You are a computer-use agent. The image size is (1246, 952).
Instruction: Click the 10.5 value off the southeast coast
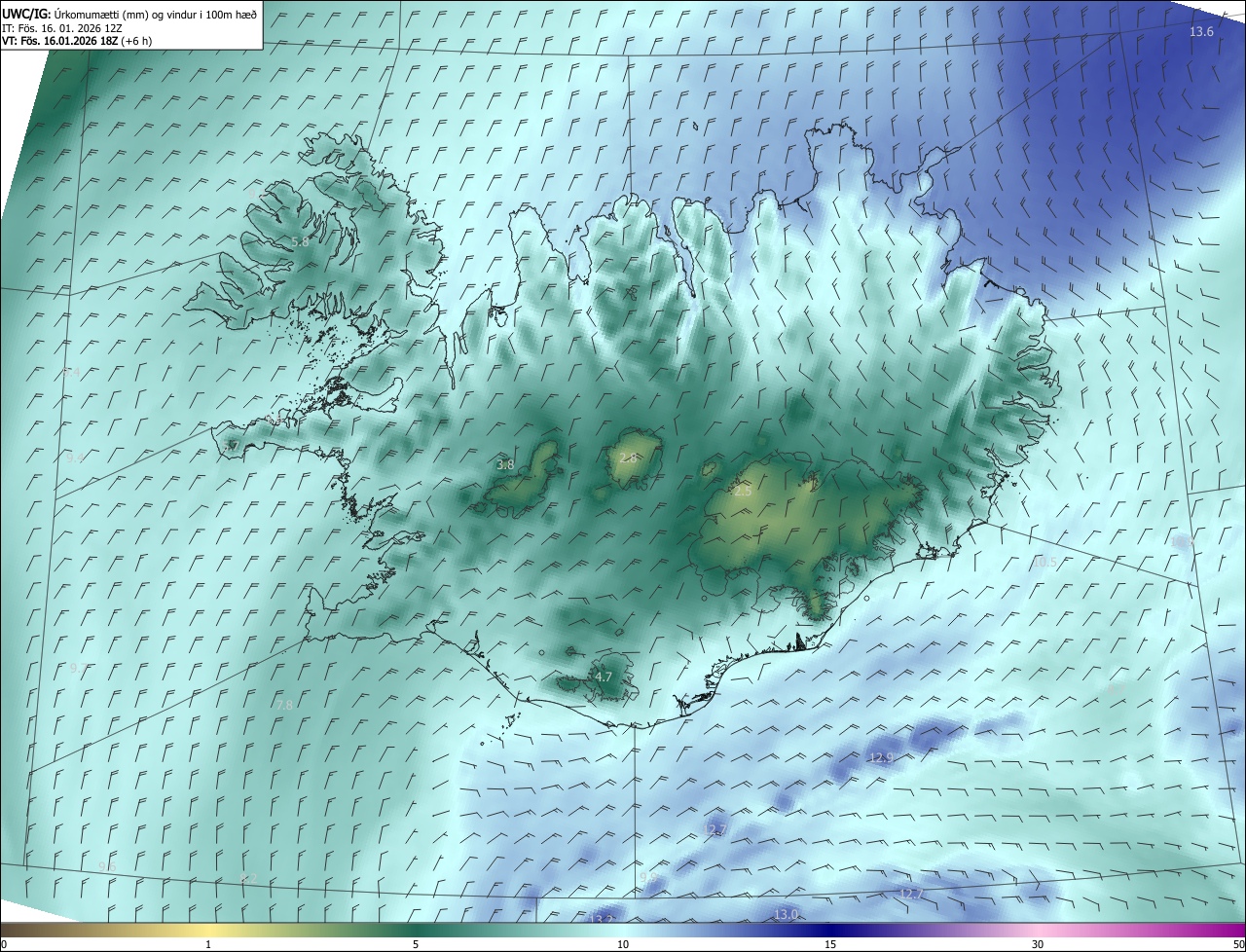coord(1044,562)
